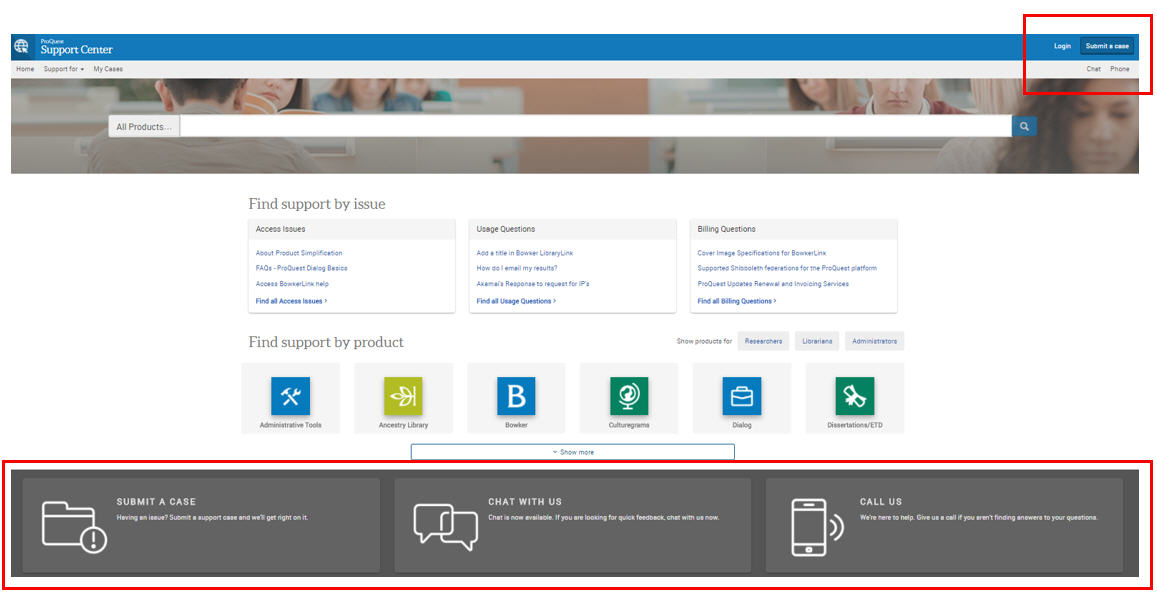The height and width of the screenshot is (599, 1157).
Task: Click the Dissertations/ETD label
Action: [x=854, y=426]
